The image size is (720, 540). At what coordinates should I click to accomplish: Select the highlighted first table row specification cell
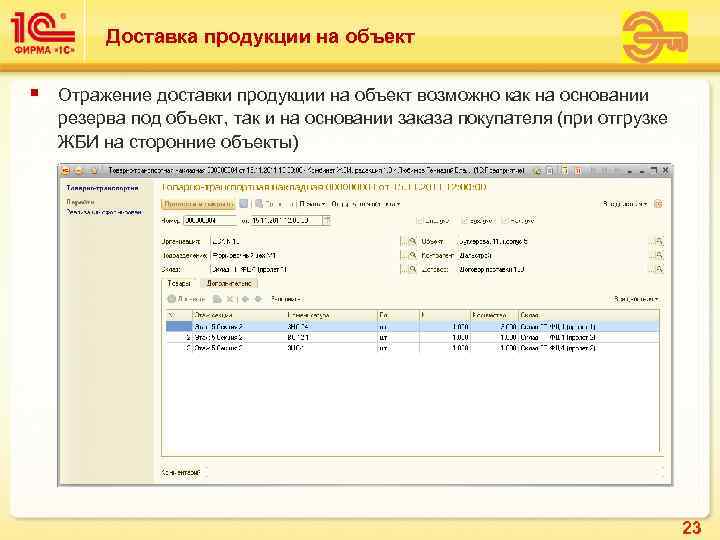tap(238, 326)
